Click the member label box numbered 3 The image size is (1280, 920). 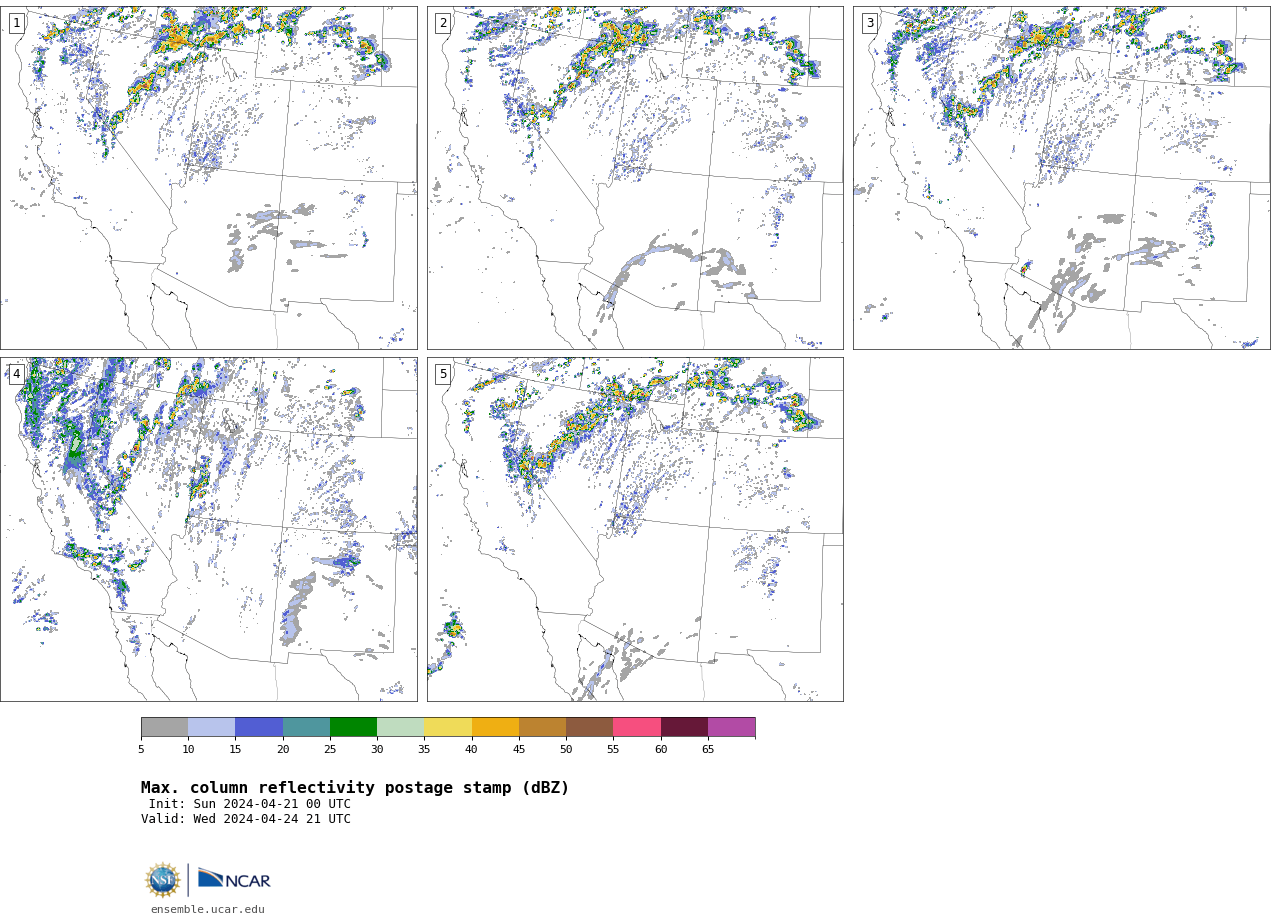(869, 23)
